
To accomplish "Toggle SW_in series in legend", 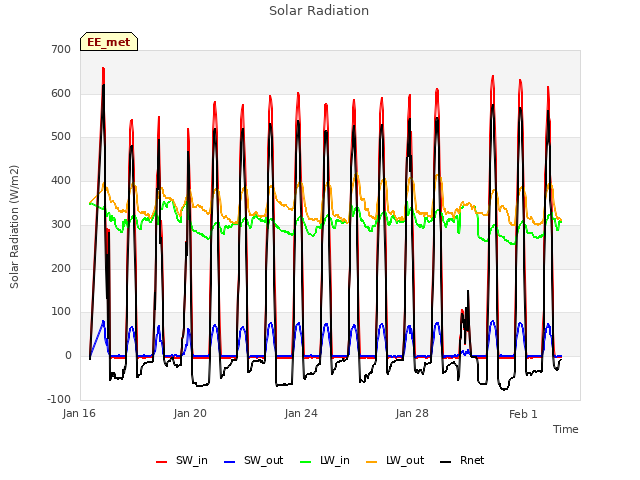I will (182, 460).
